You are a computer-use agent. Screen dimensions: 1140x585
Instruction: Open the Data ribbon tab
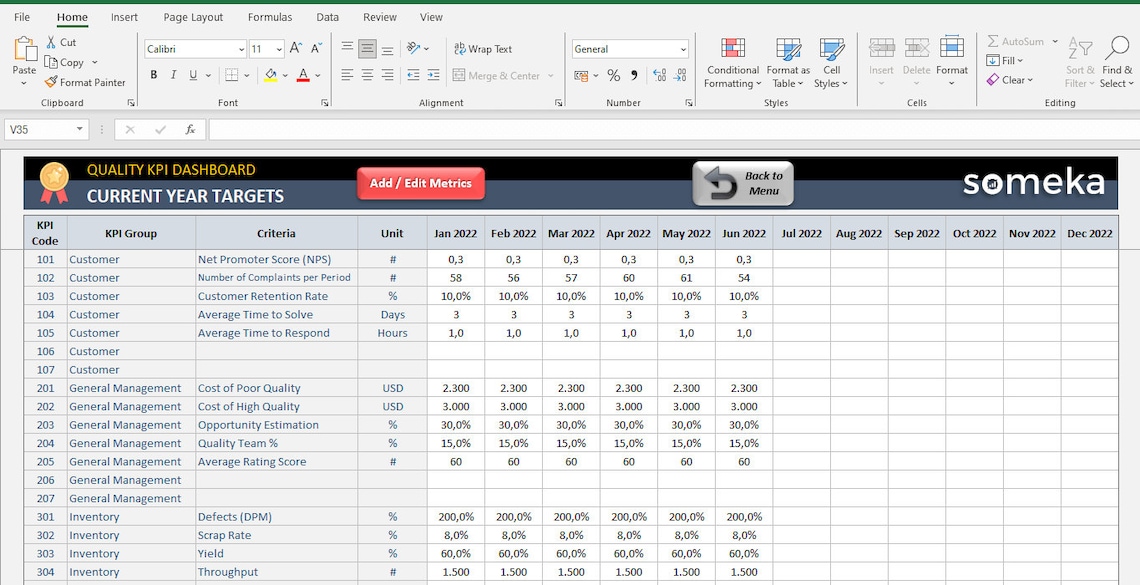click(327, 17)
